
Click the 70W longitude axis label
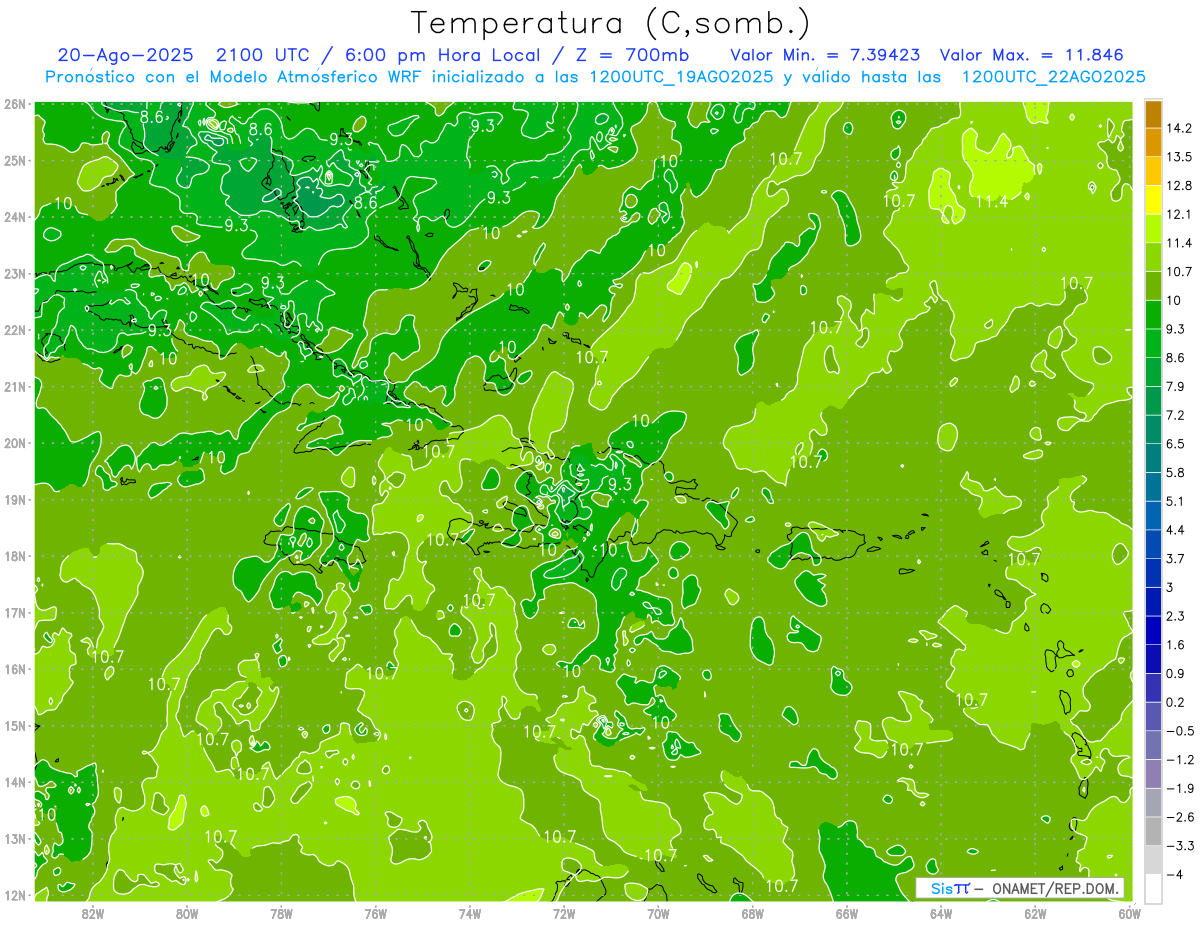(658, 913)
